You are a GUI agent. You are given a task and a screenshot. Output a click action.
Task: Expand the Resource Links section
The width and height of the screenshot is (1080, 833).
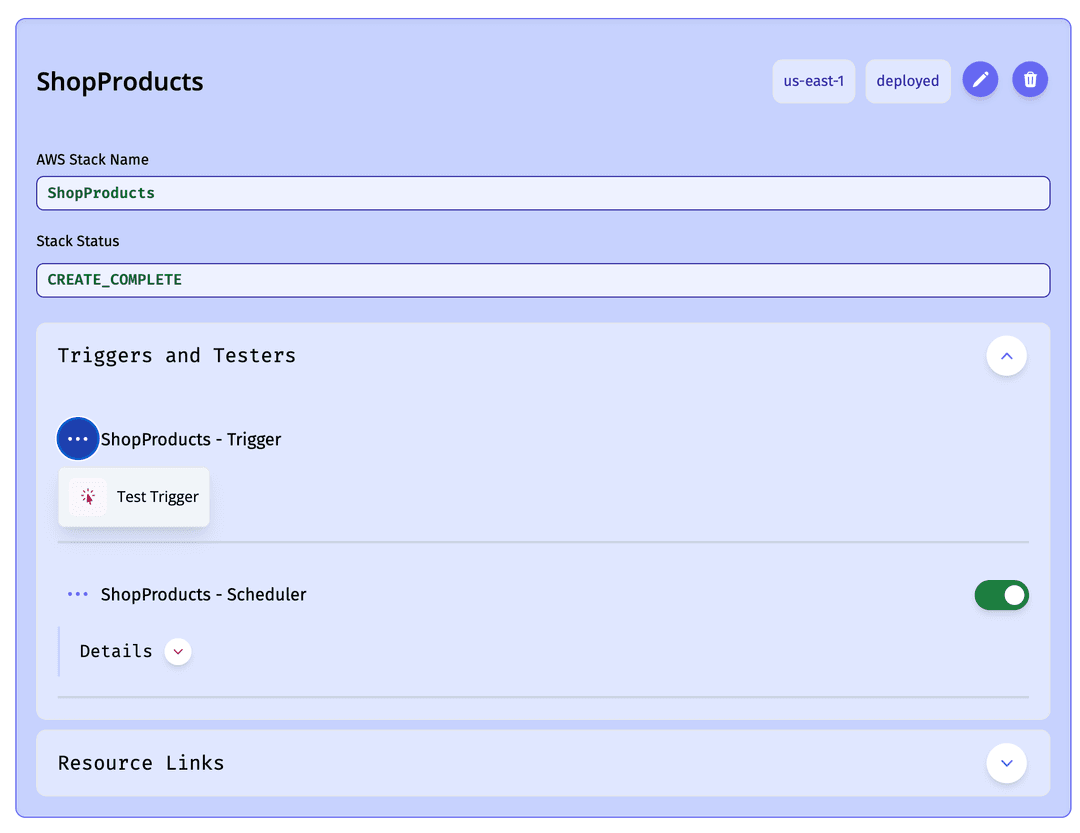pos(1006,763)
